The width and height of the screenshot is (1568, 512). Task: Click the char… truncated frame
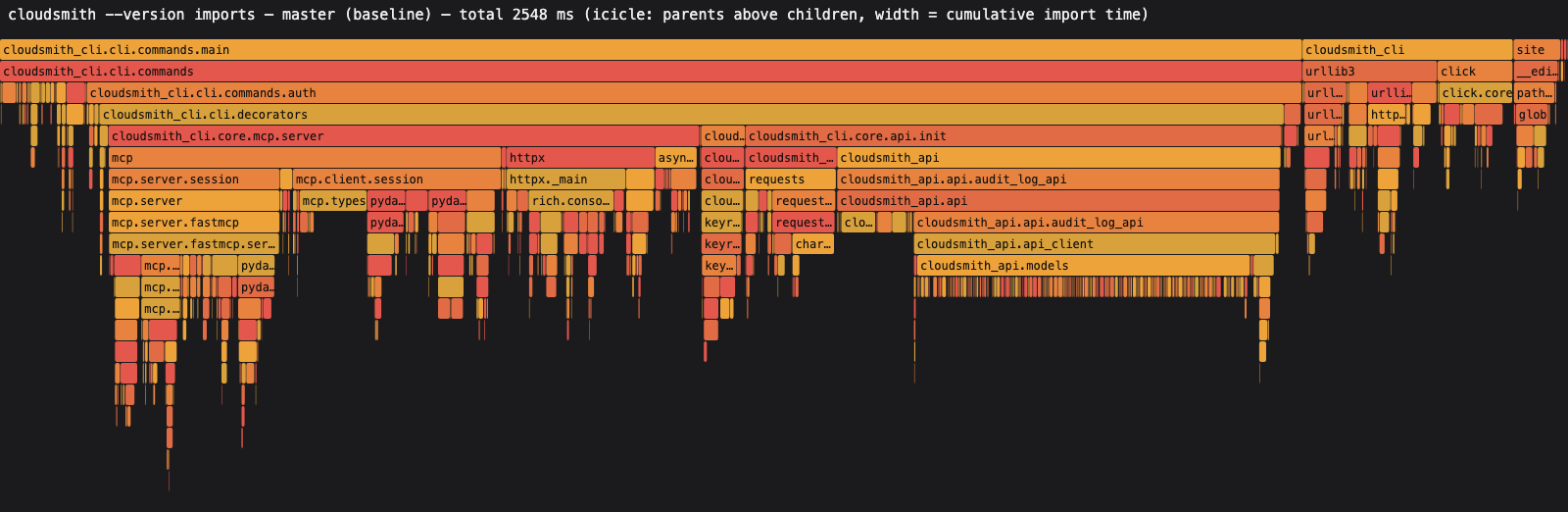coord(813,244)
